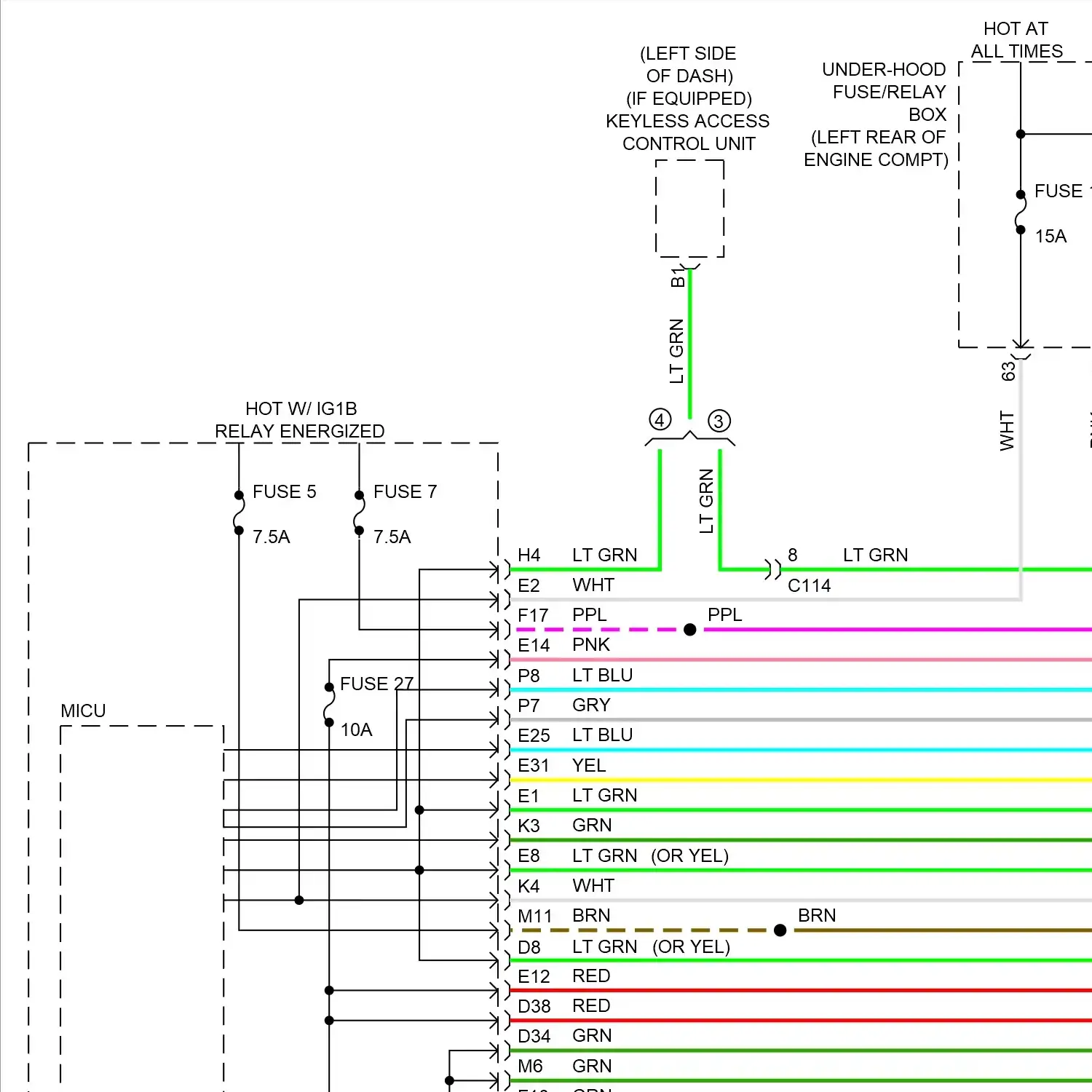Image resolution: width=1092 pixels, height=1092 pixels.
Task: Click the splice dot on the BRN wire
Action: tap(780, 930)
